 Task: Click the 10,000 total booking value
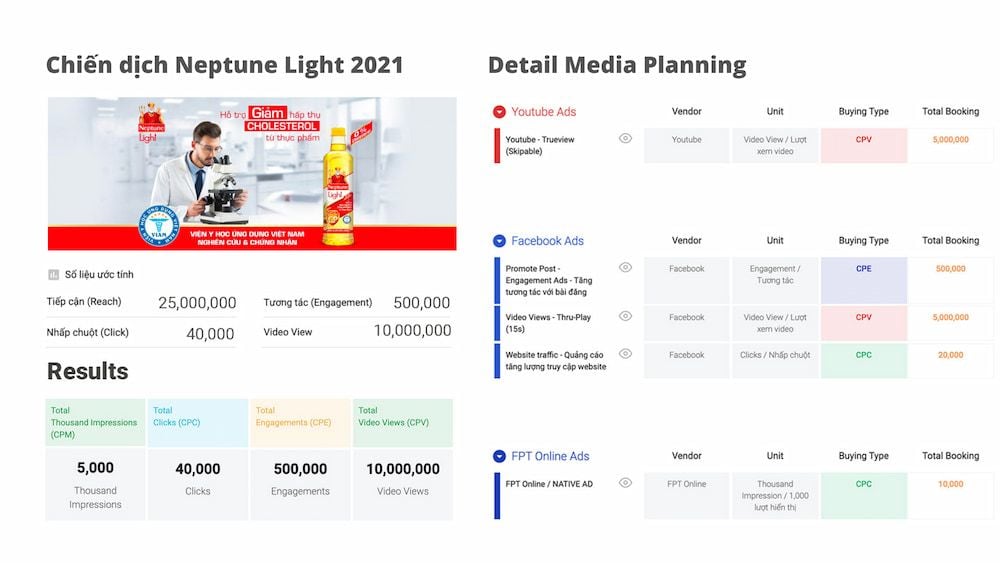[950, 485]
